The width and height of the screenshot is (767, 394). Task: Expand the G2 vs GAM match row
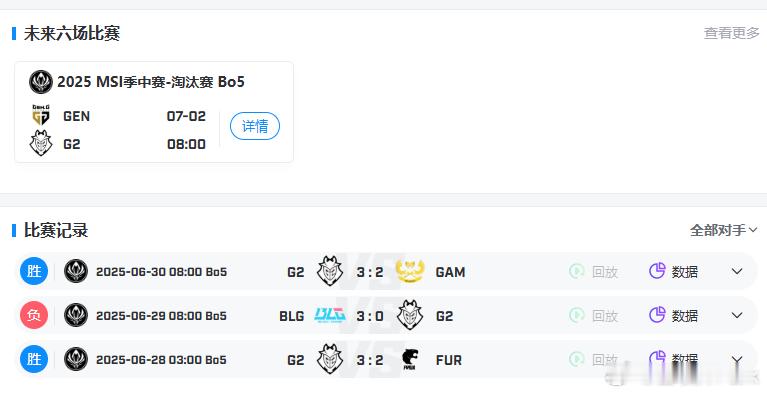(x=737, y=272)
